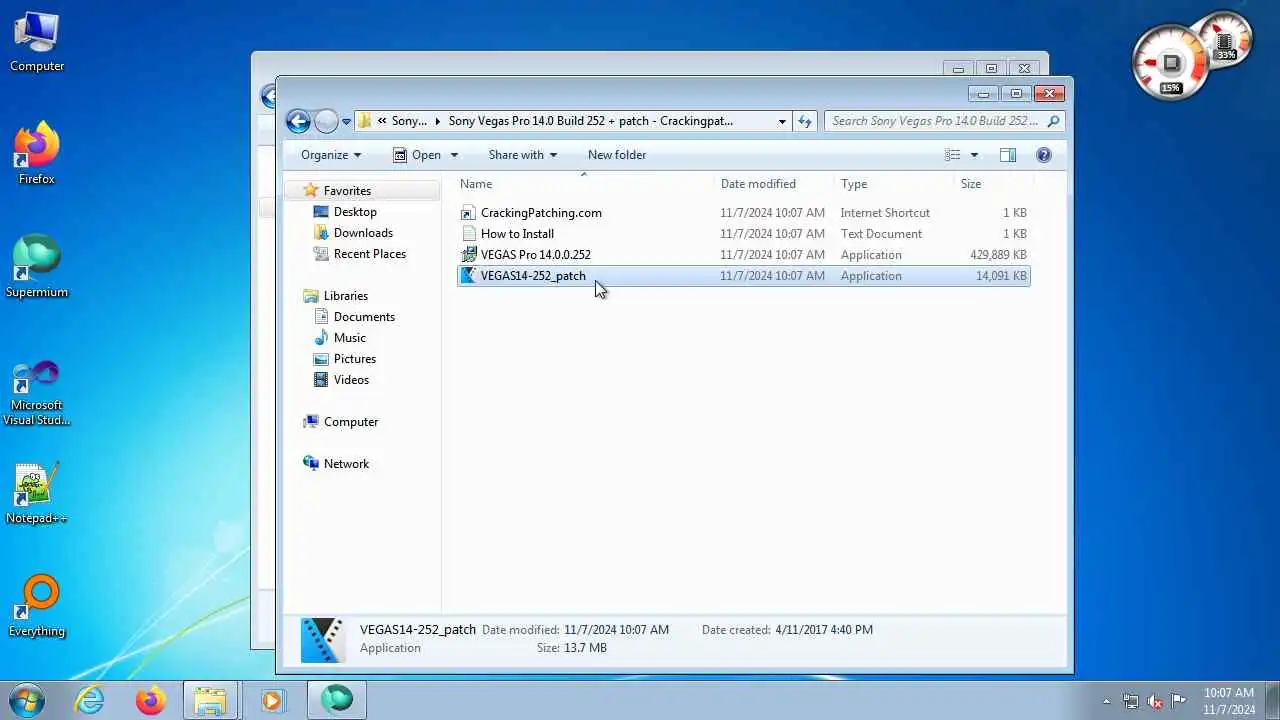The height and width of the screenshot is (720, 1280).
Task: Open the Music library
Action: click(x=350, y=338)
